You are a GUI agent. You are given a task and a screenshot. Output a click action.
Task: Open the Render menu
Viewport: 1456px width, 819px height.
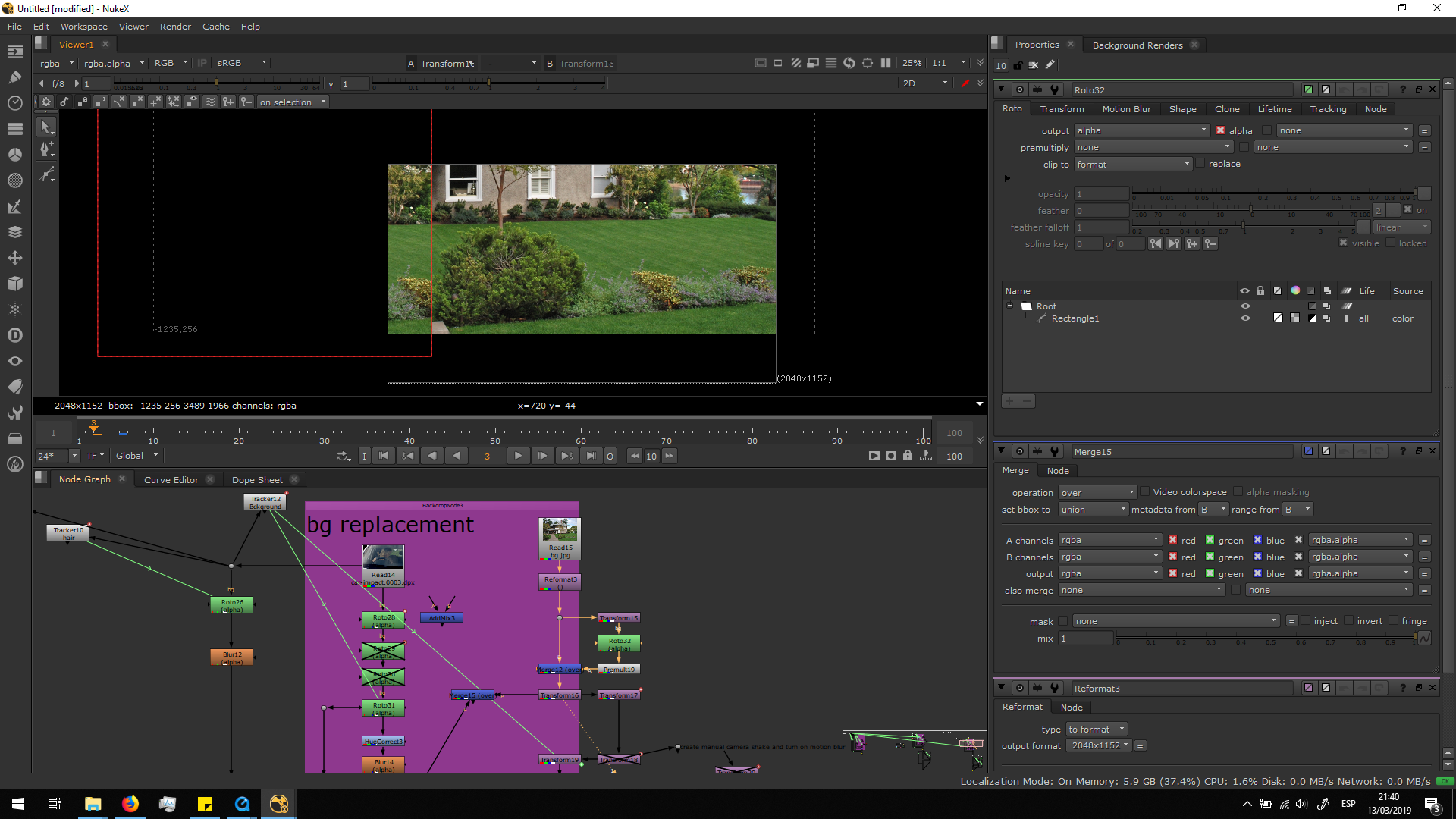175,26
